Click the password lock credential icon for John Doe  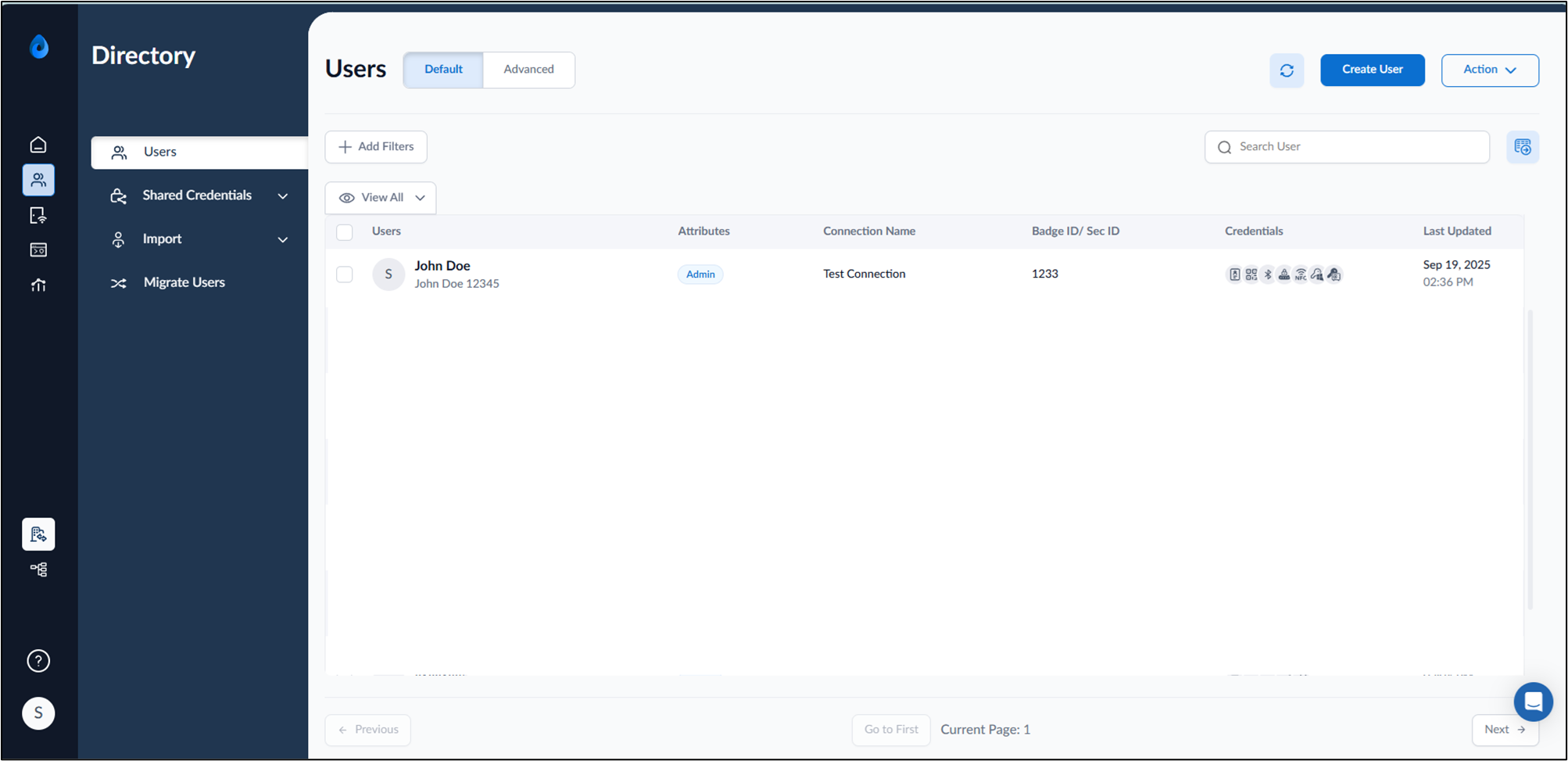[x=1284, y=275]
